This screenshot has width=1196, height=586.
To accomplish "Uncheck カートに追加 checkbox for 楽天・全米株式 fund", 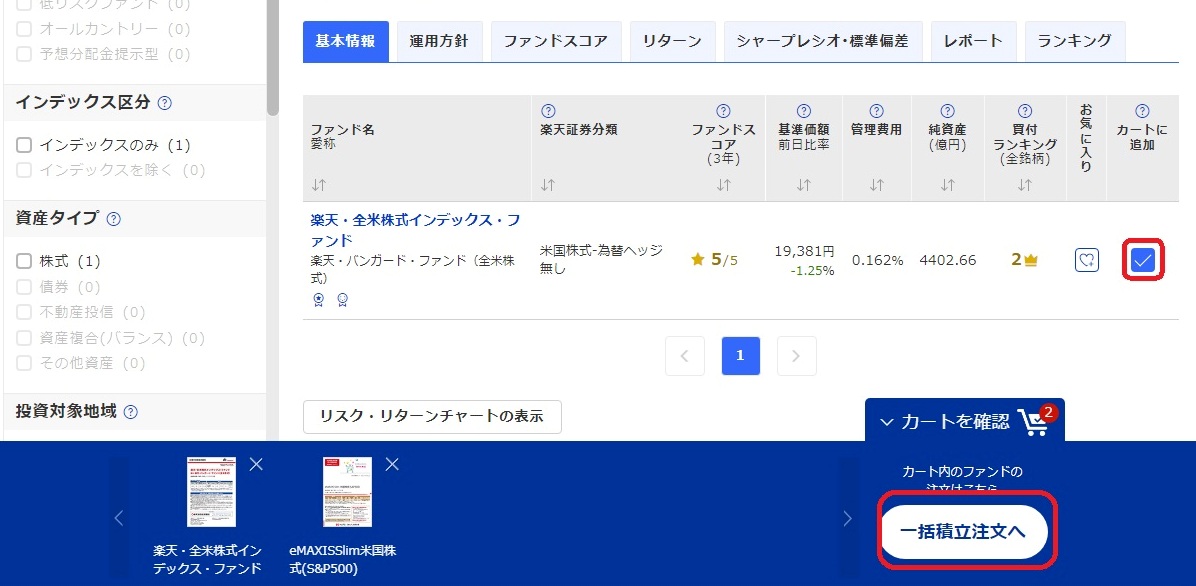I will pos(1143,261).
